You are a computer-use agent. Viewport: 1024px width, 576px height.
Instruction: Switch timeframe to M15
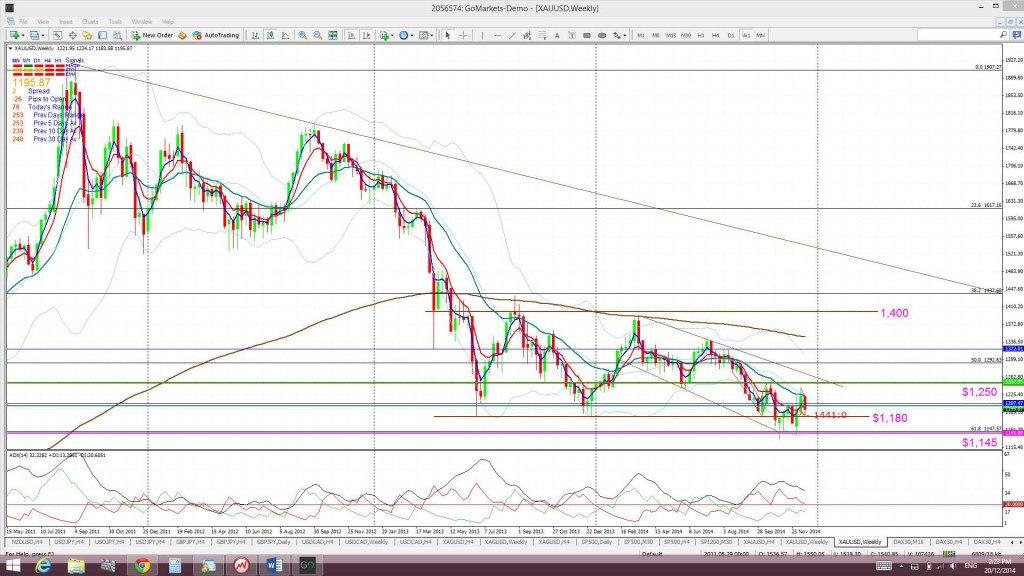pos(671,35)
